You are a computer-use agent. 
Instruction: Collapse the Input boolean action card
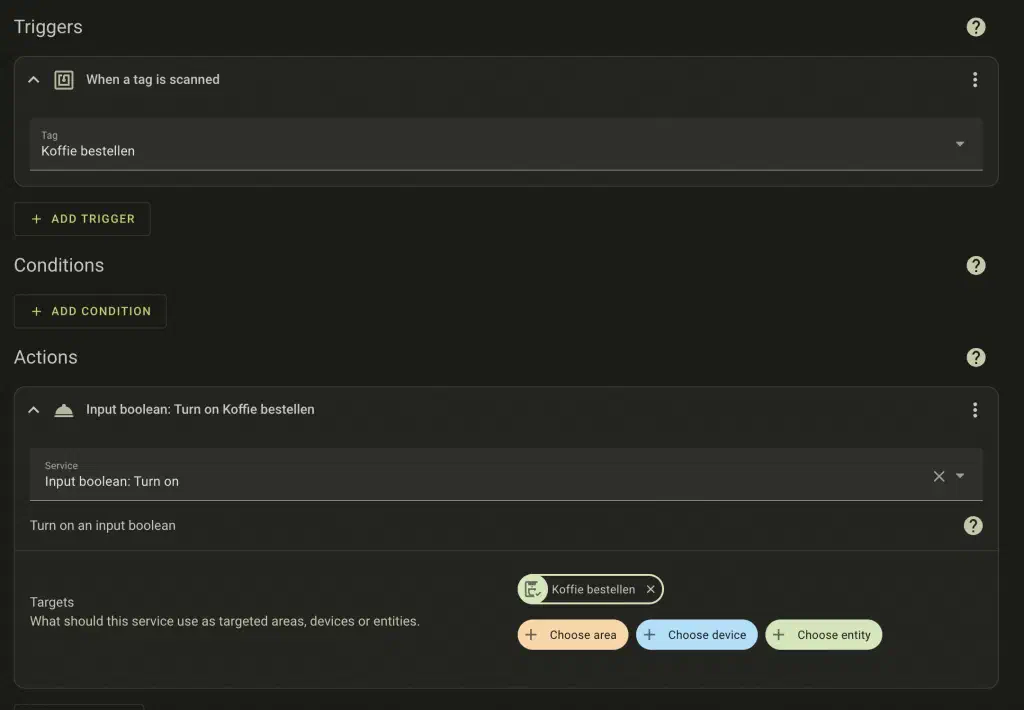pyautogui.click(x=34, y=410)
